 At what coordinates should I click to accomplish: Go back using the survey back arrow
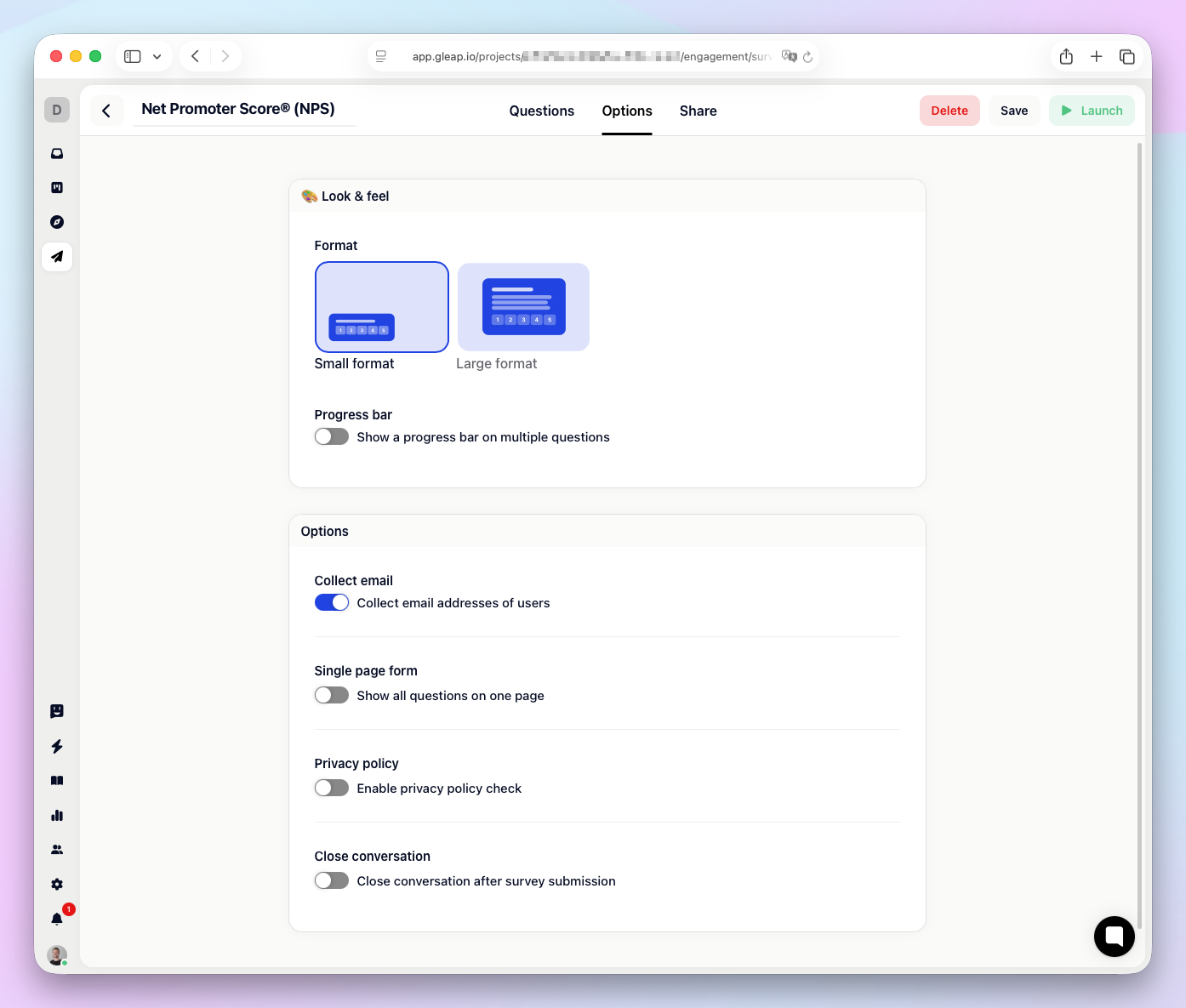point(106,111)
